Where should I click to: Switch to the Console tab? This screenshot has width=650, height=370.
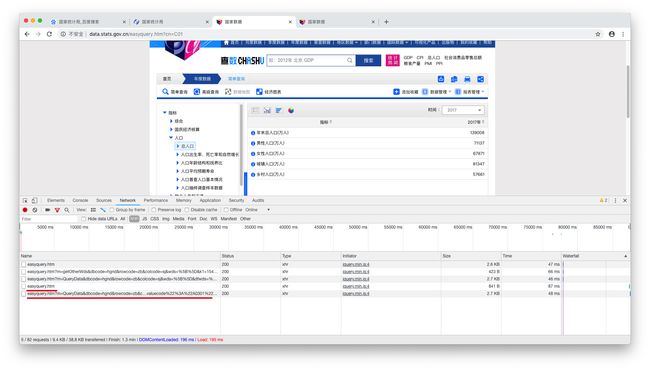(x=80, y=201)
